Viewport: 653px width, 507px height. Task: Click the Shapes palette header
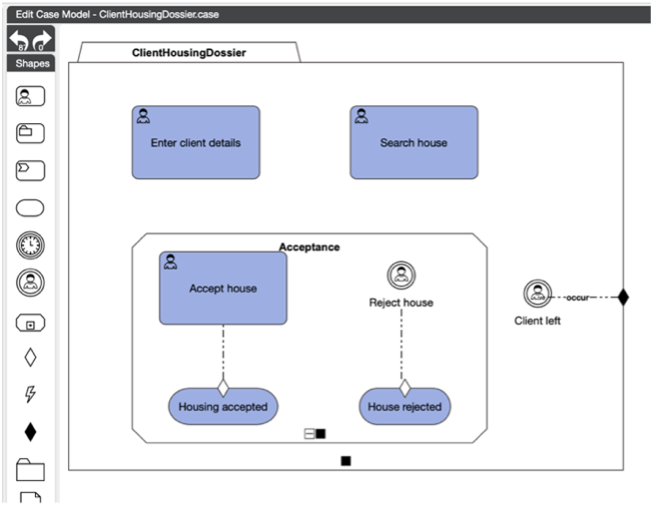click(x=31, y=64)
